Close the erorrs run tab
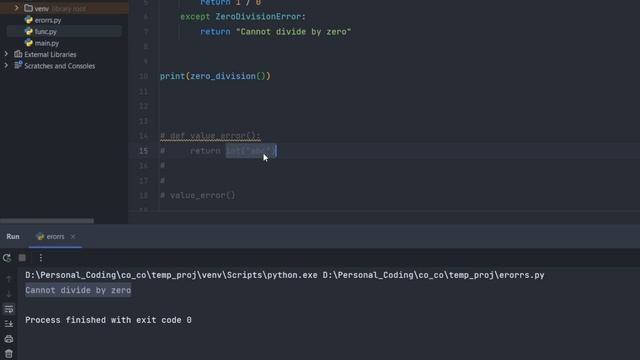640x360 pixels. [x=73, y=236]
